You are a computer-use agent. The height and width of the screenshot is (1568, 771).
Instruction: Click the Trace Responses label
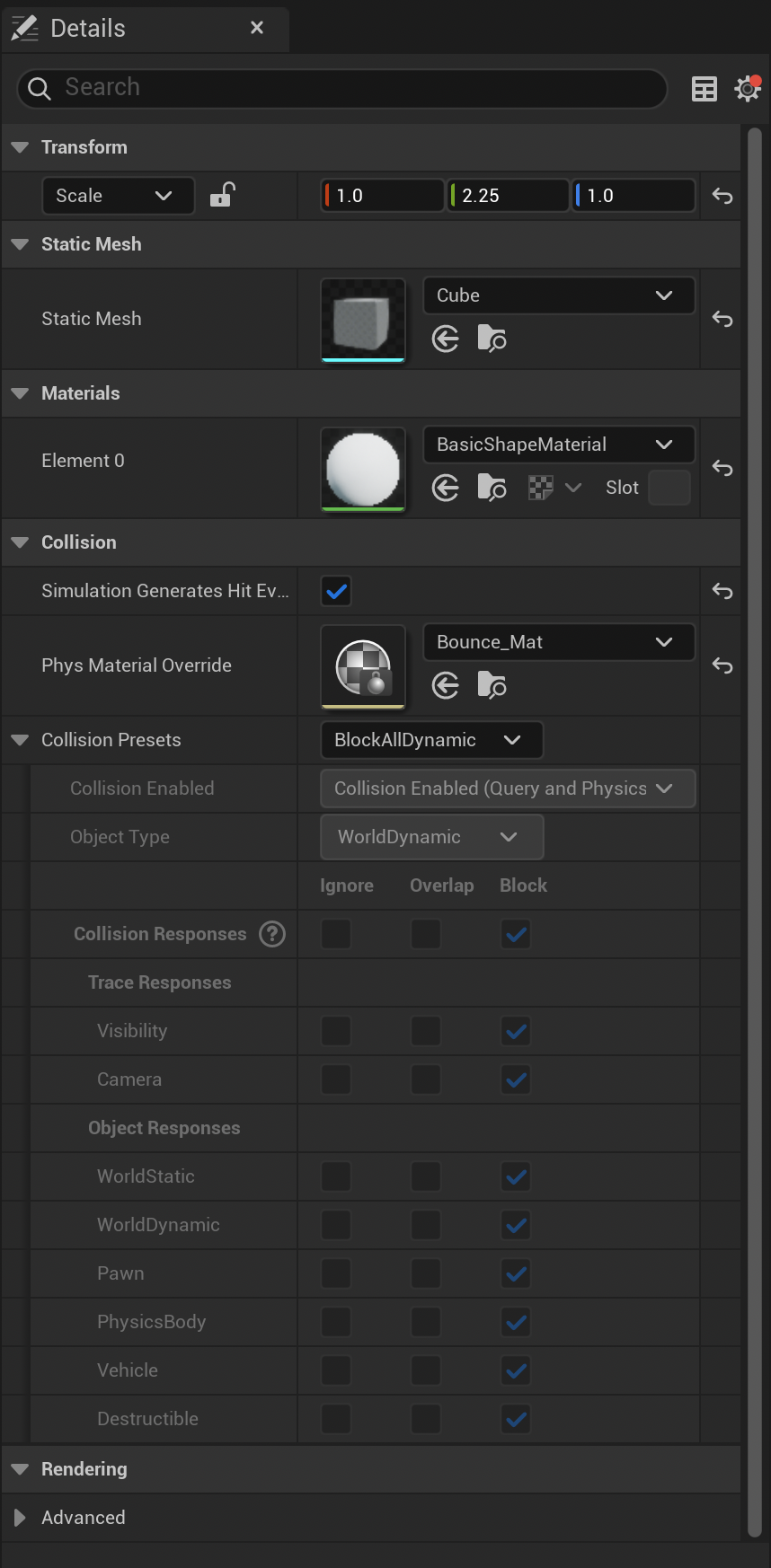[x=159, y=982]
